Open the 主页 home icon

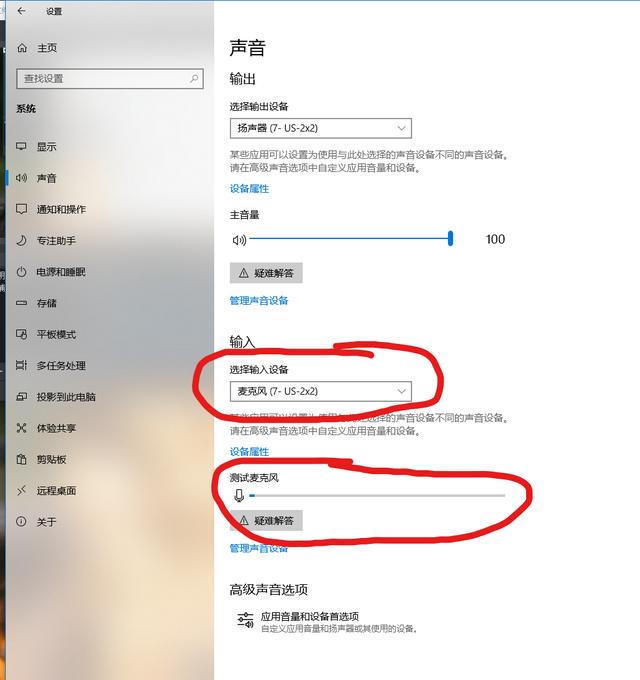pyautogui.click(x=22, y=48)
